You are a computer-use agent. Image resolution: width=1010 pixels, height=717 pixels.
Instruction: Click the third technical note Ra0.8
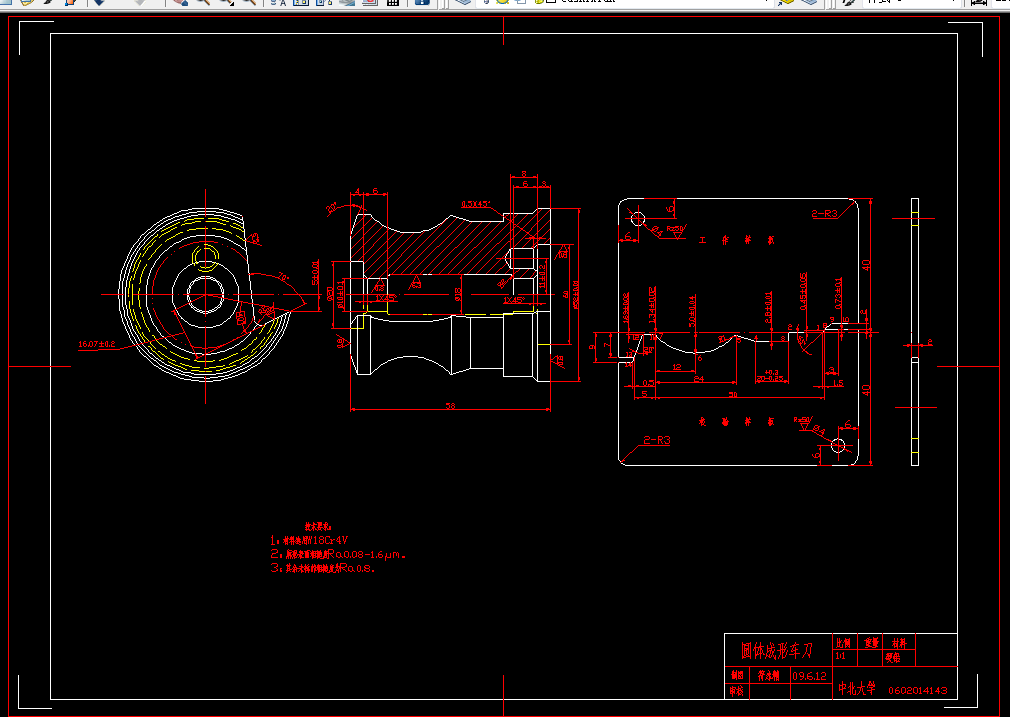322,568
